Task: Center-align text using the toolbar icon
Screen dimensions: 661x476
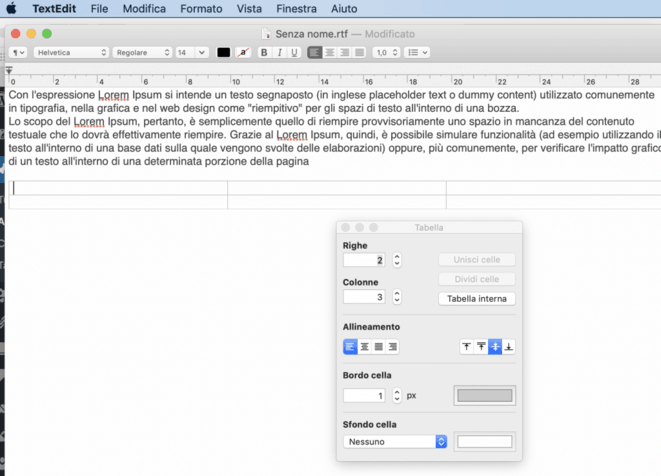Action: [x=330, y=52]
